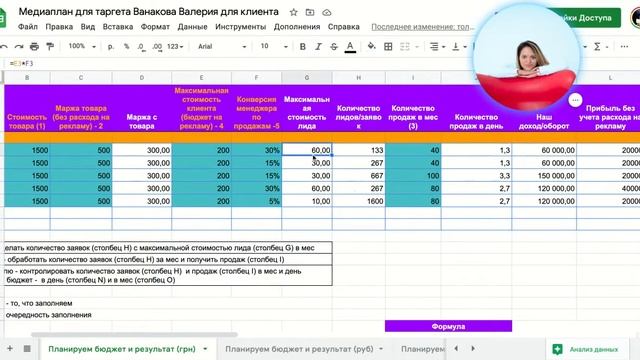Viewport: 640px width, 360px height.
Task: Select cell with value 1600
Action: pyautogui.click(x=359, y=201)
